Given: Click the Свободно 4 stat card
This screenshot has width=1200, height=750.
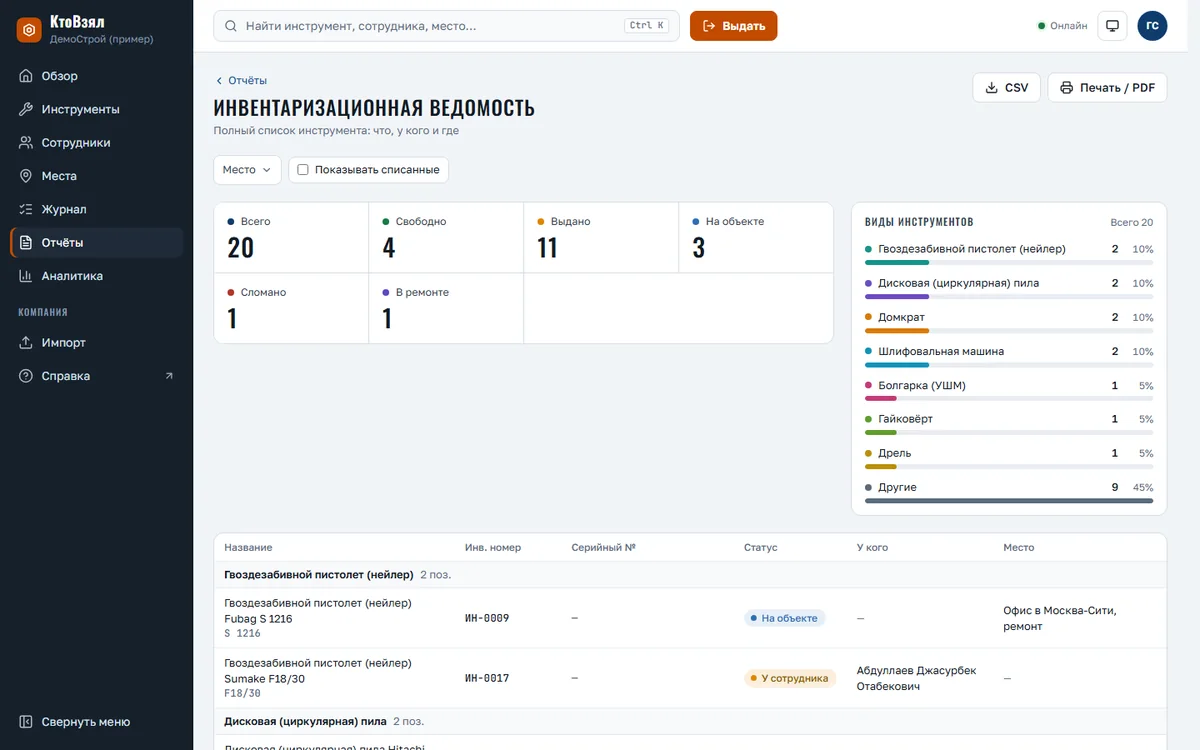Looking at the screenshot, I should pyautogui.click(x=446, y=238).
